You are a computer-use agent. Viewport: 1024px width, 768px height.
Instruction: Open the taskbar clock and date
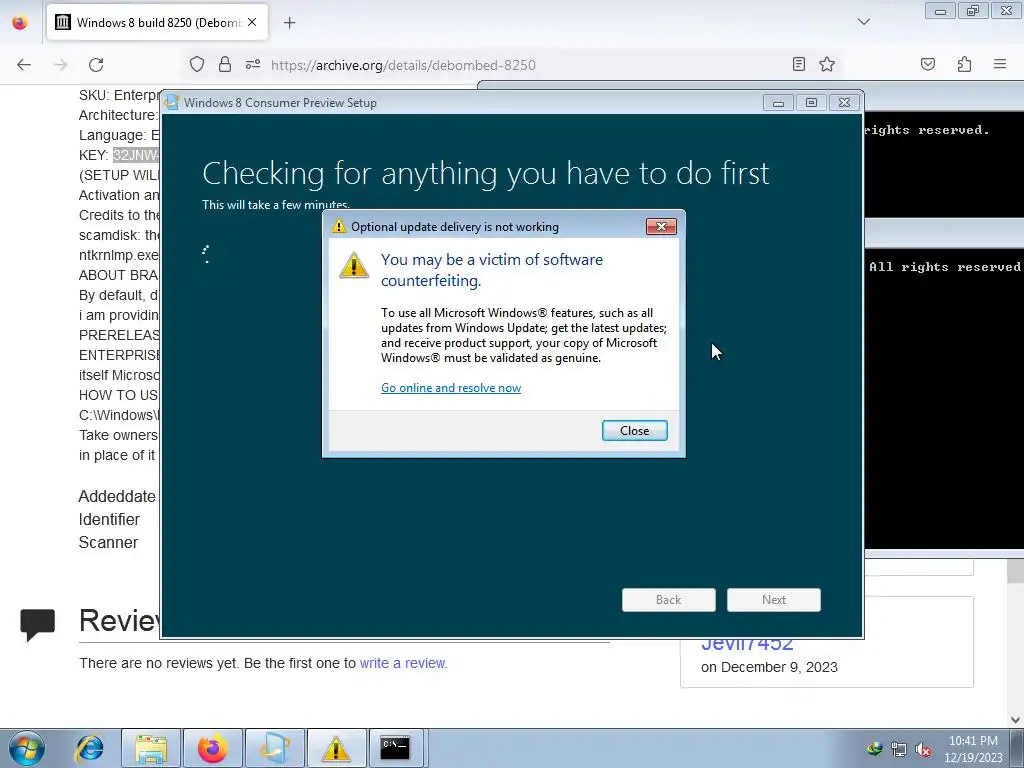click(x=973, y=749)
